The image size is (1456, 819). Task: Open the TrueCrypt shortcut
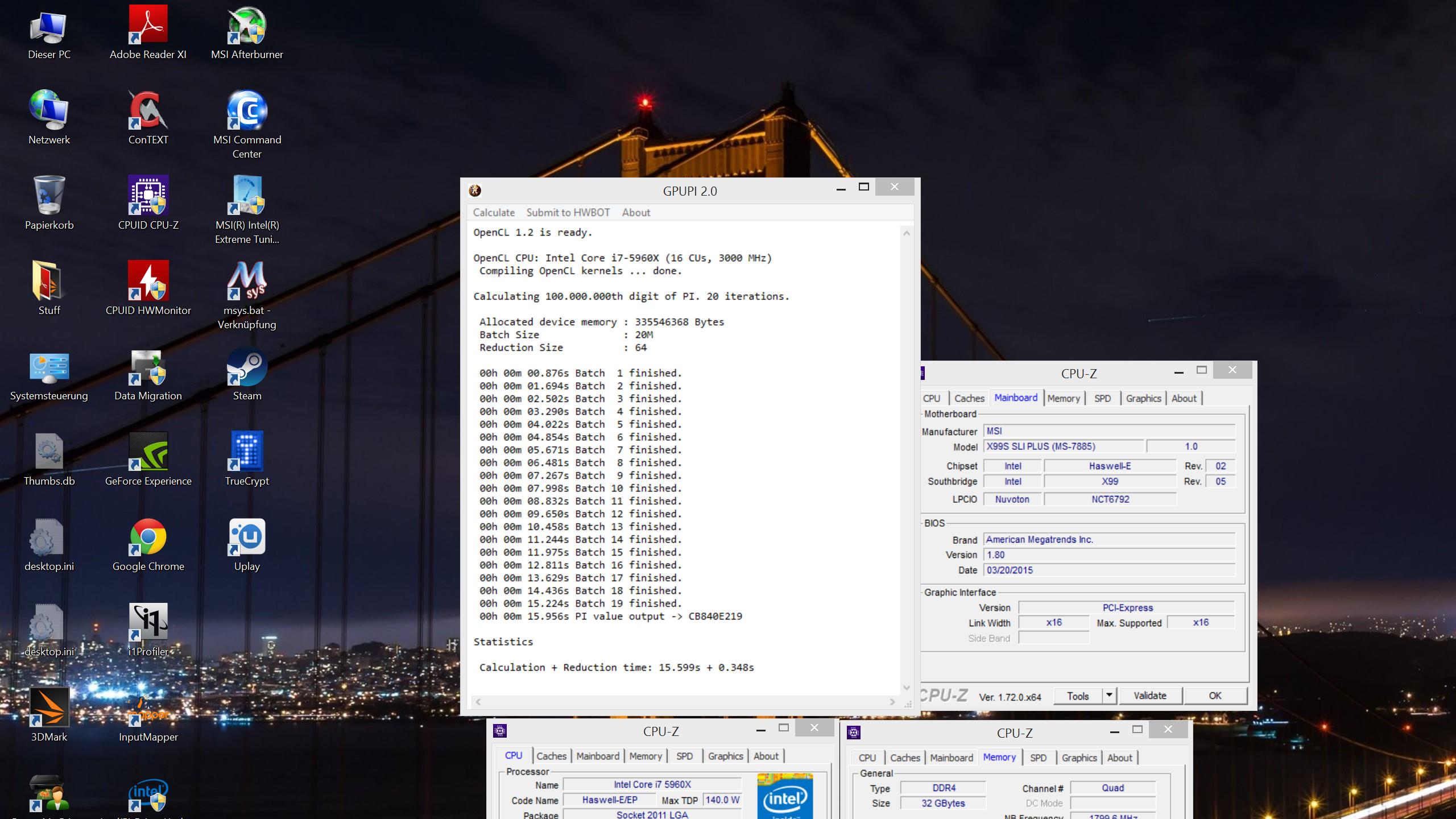click(247, 459)
